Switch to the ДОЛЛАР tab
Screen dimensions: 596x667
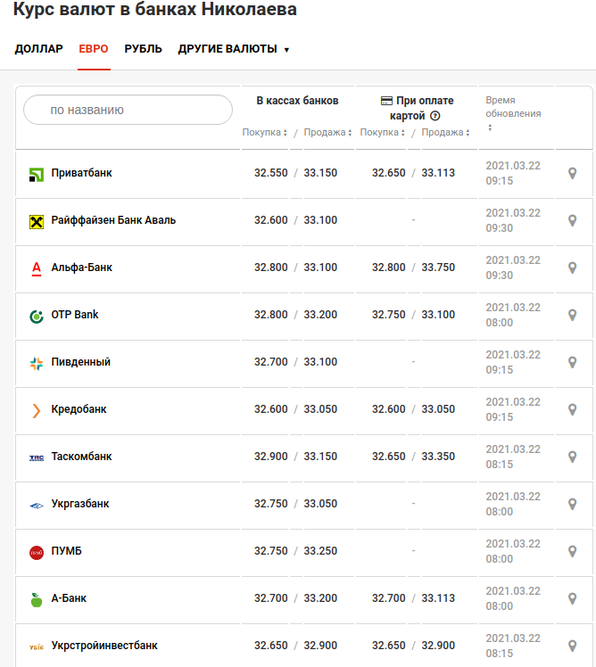coord(39,49)
